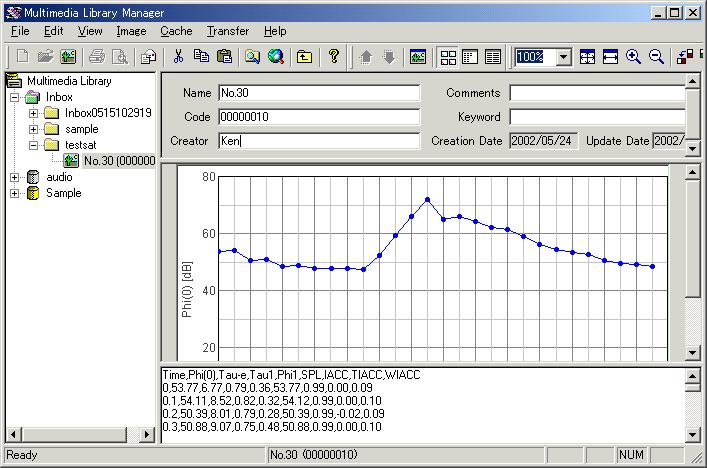
Task: Click the Print toolbar icon
Action: pyautogui.click(x=97, y=57)
